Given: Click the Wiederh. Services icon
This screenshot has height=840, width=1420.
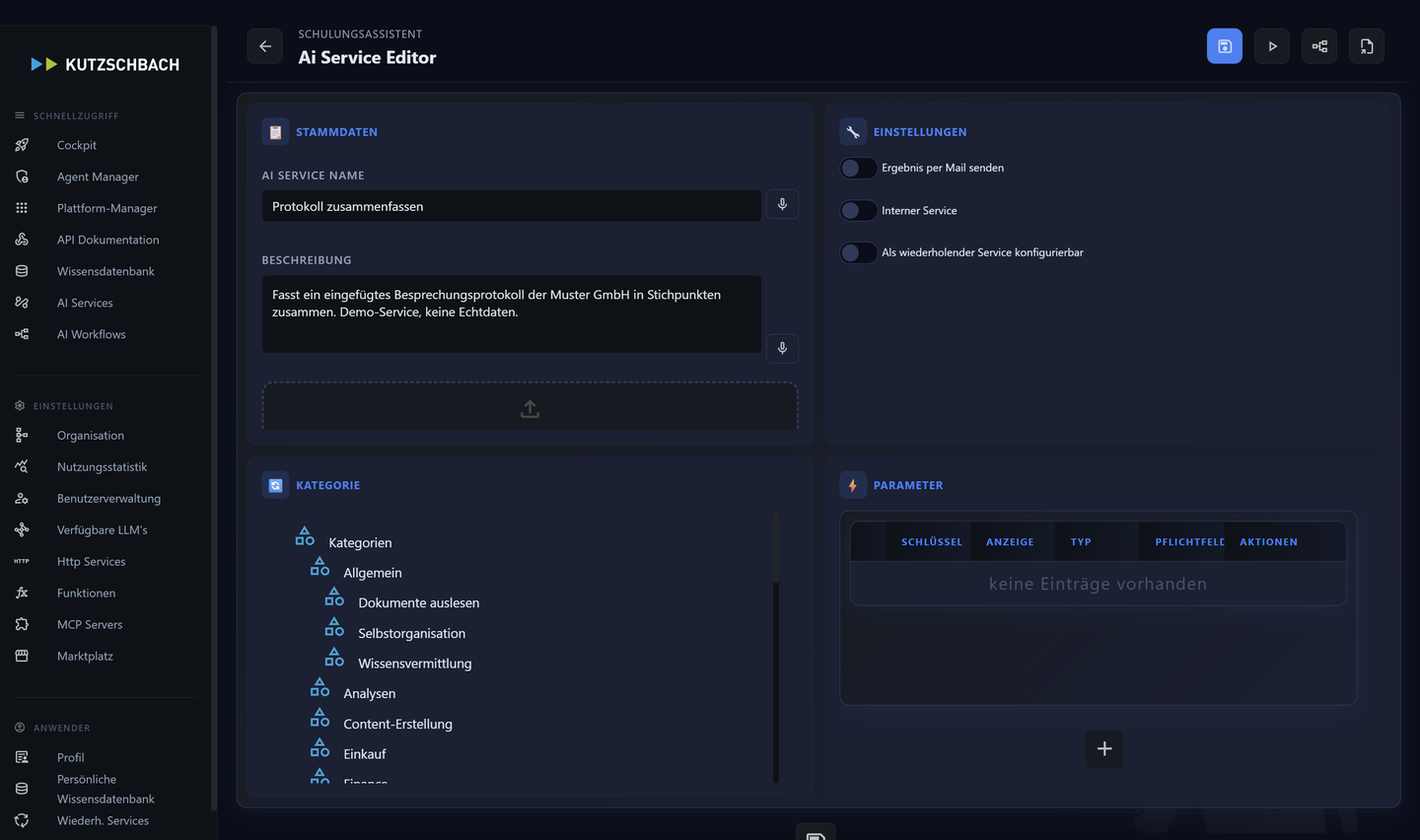Looking at the screenshot, I should click(22, 820).
